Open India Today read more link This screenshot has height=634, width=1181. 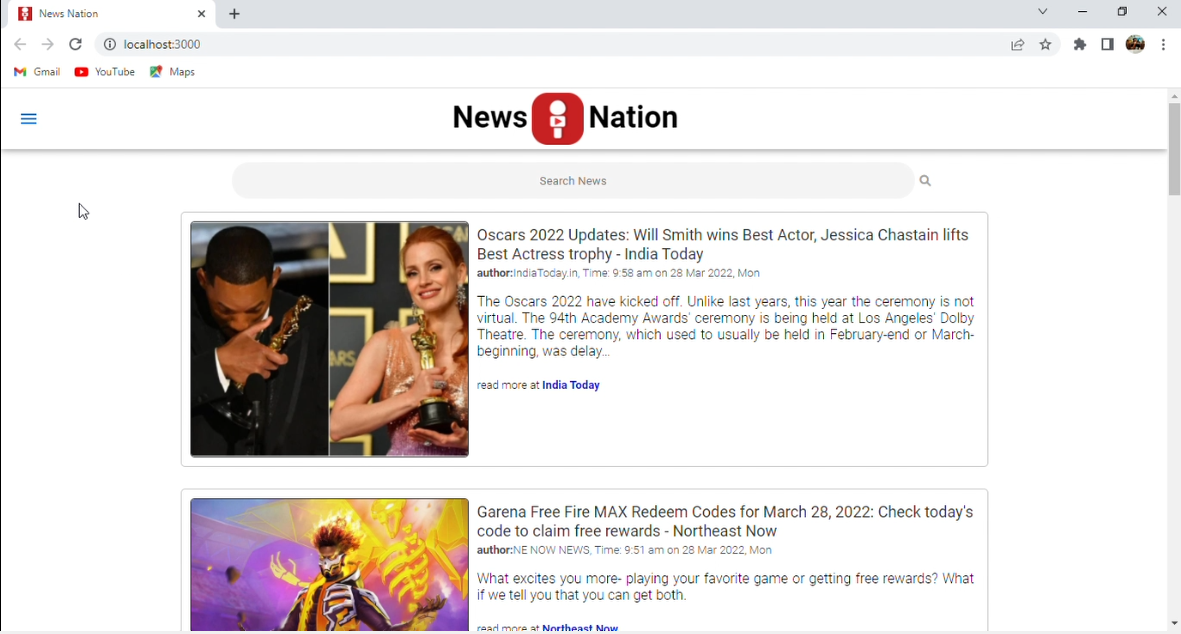[570, 385]
